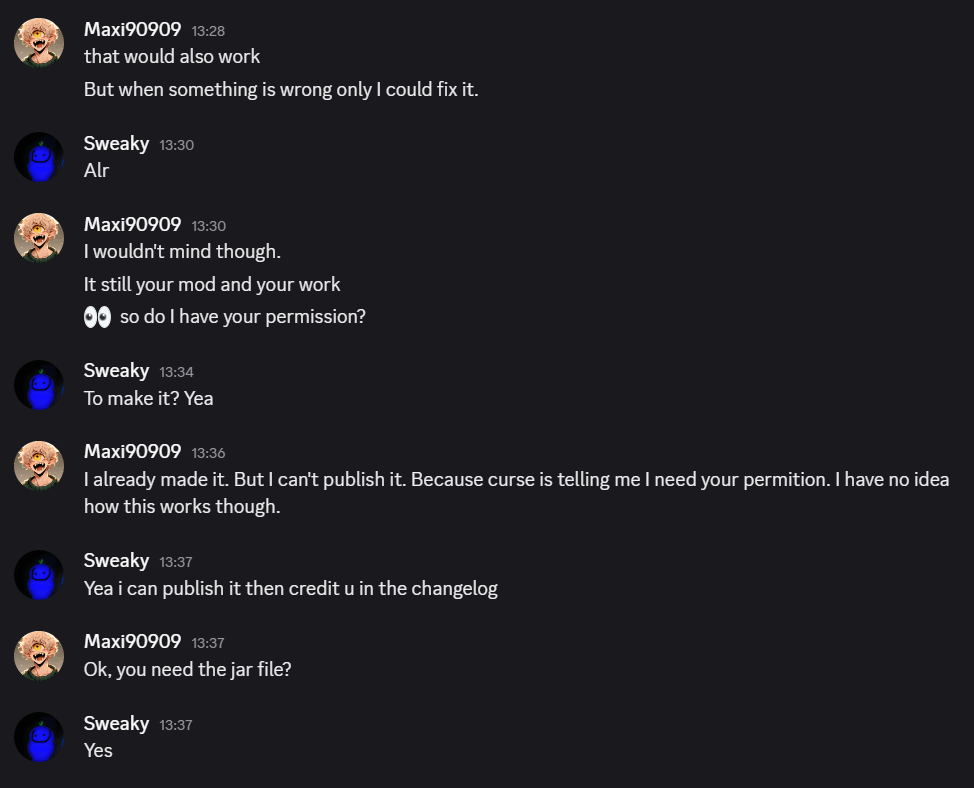Open Sweaky's avatar next to the final "Yes" reply
The width and height of the screenshot is (974, 788).
[39, 737]
